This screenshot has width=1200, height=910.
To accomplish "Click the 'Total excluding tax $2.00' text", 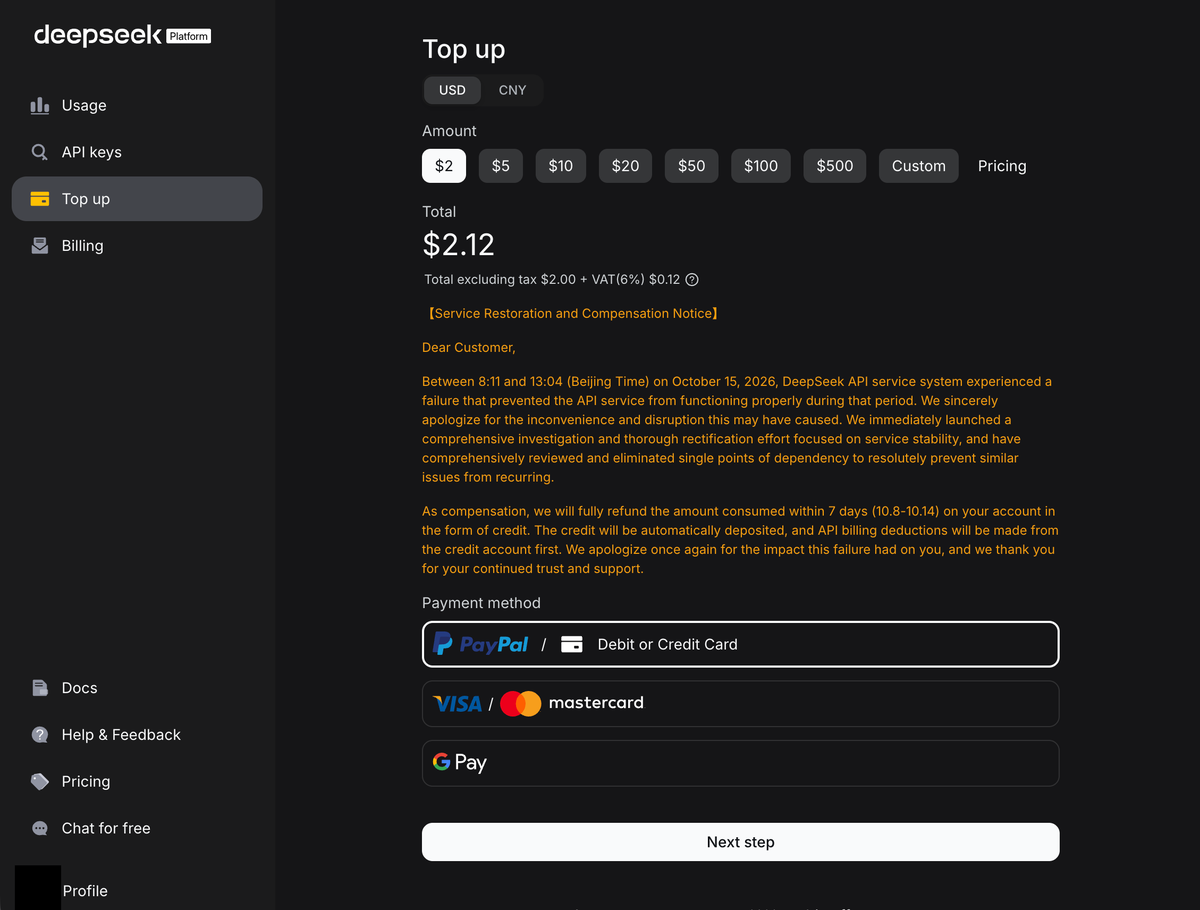I will tap(499, 280).
